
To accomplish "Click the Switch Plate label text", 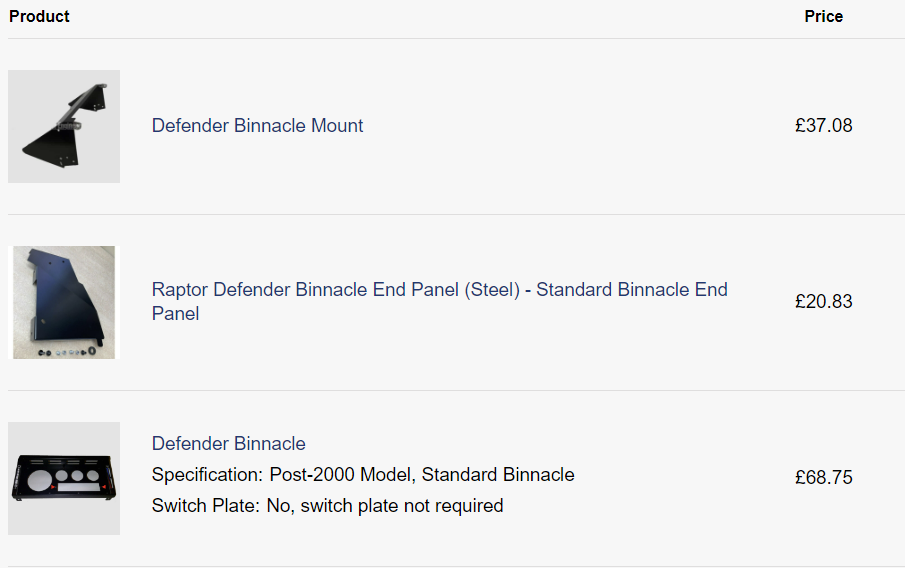I will [x=206, y=506].
